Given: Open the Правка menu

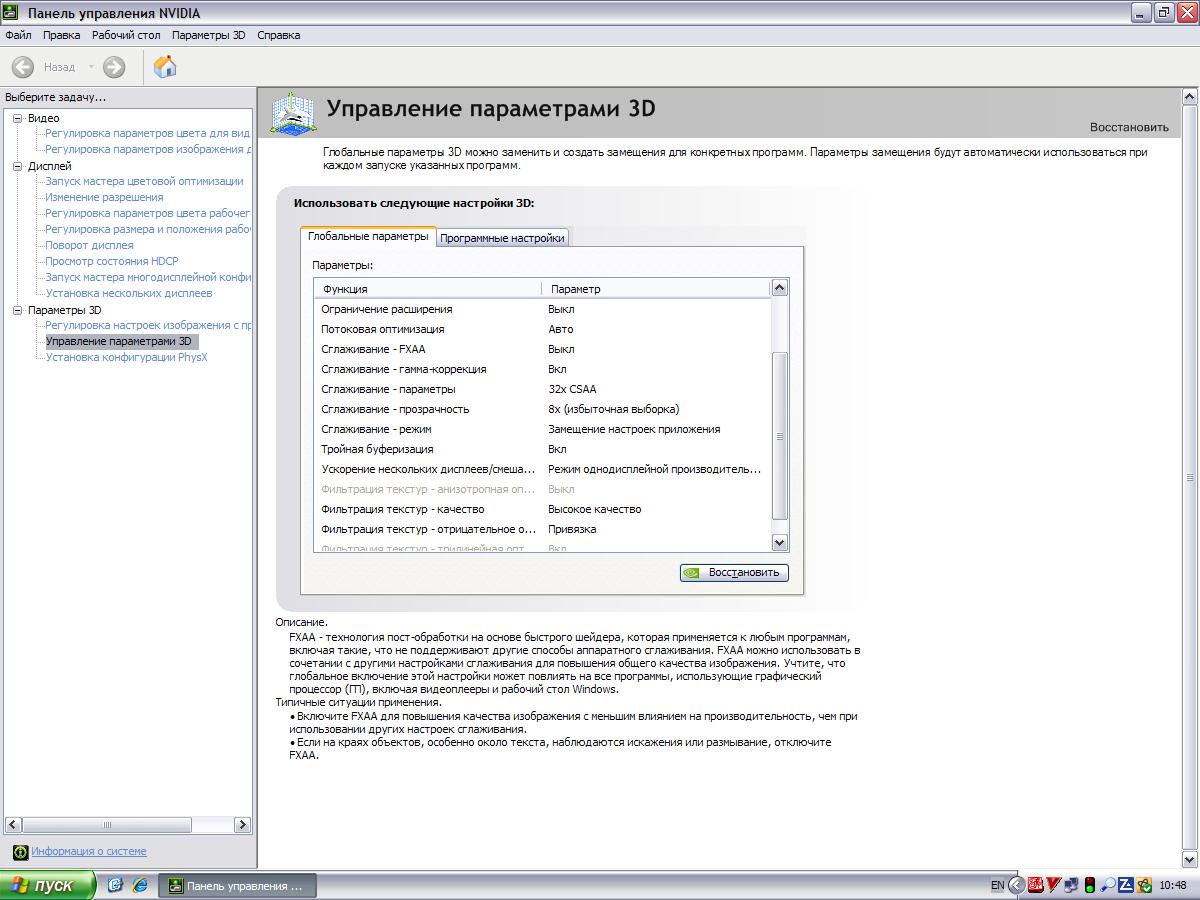Looking at the screenshot, I should pos(62,35).
